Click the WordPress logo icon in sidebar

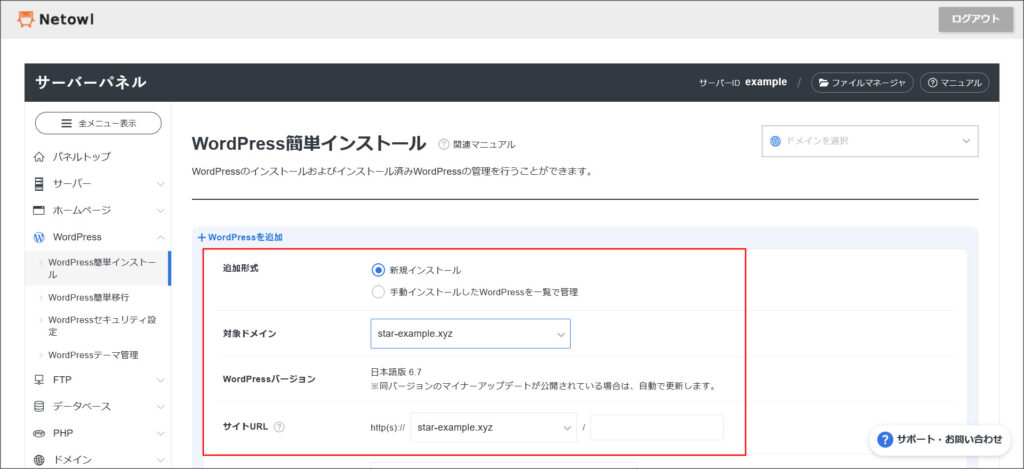[39, 236]
